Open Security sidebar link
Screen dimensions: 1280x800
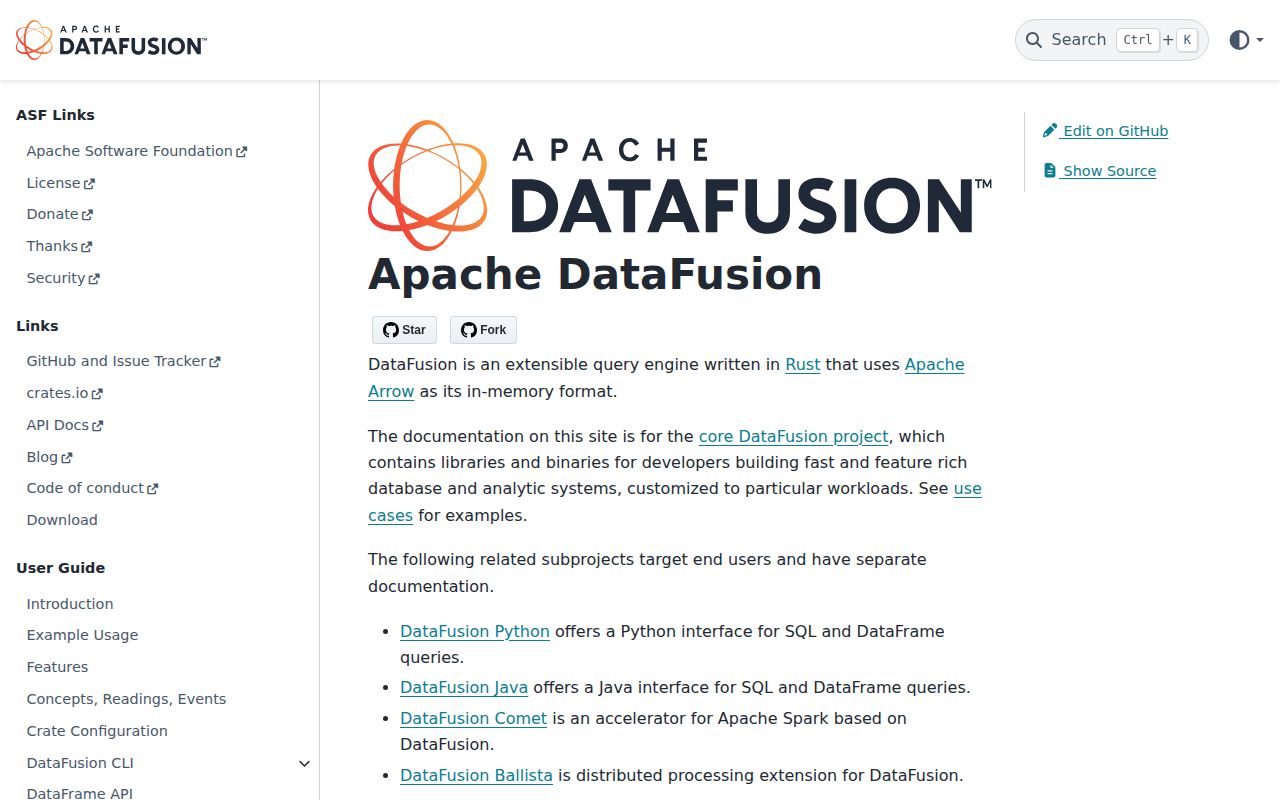[55, 278]
